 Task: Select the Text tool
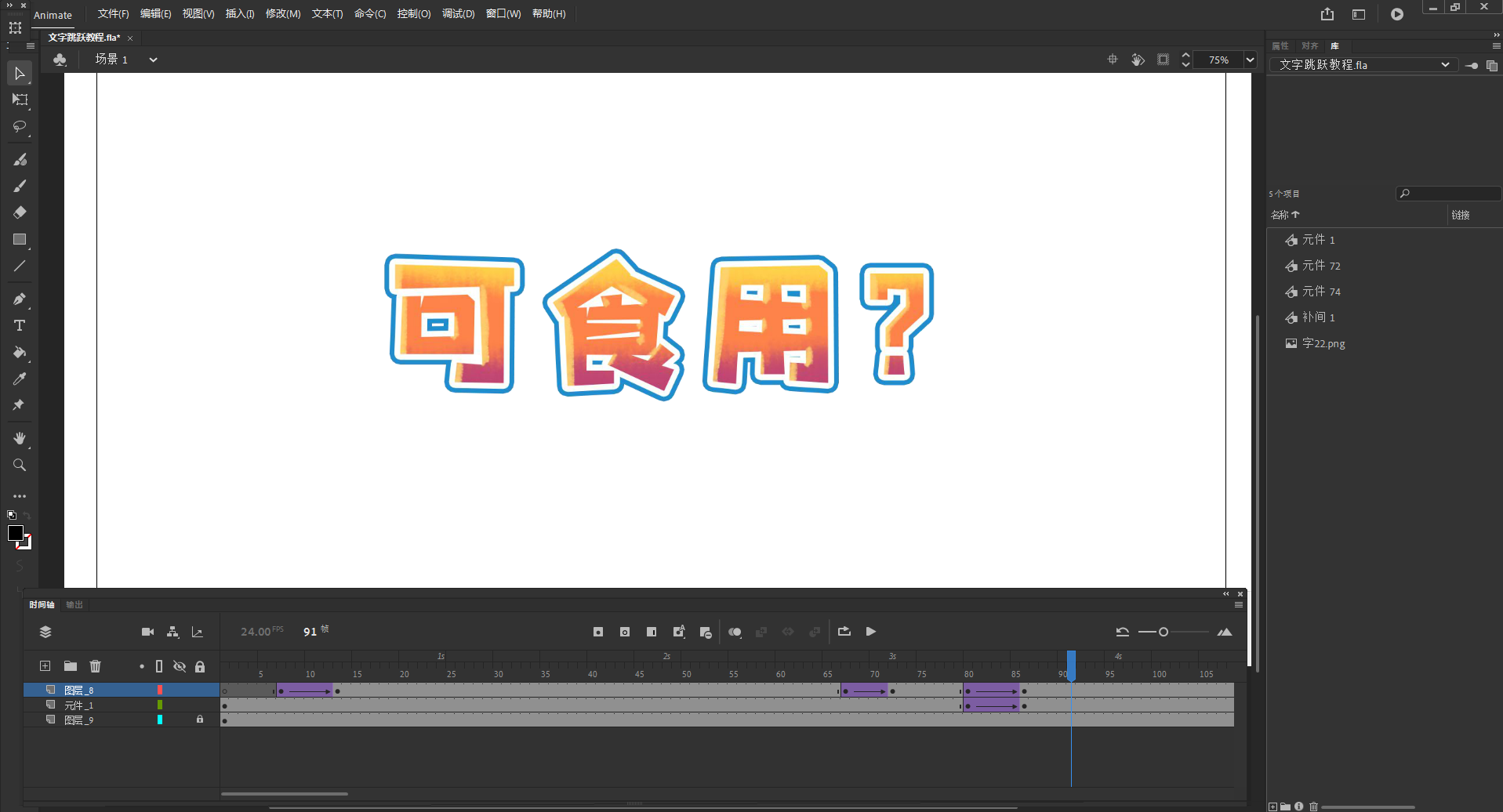click(x=20, y=325)
